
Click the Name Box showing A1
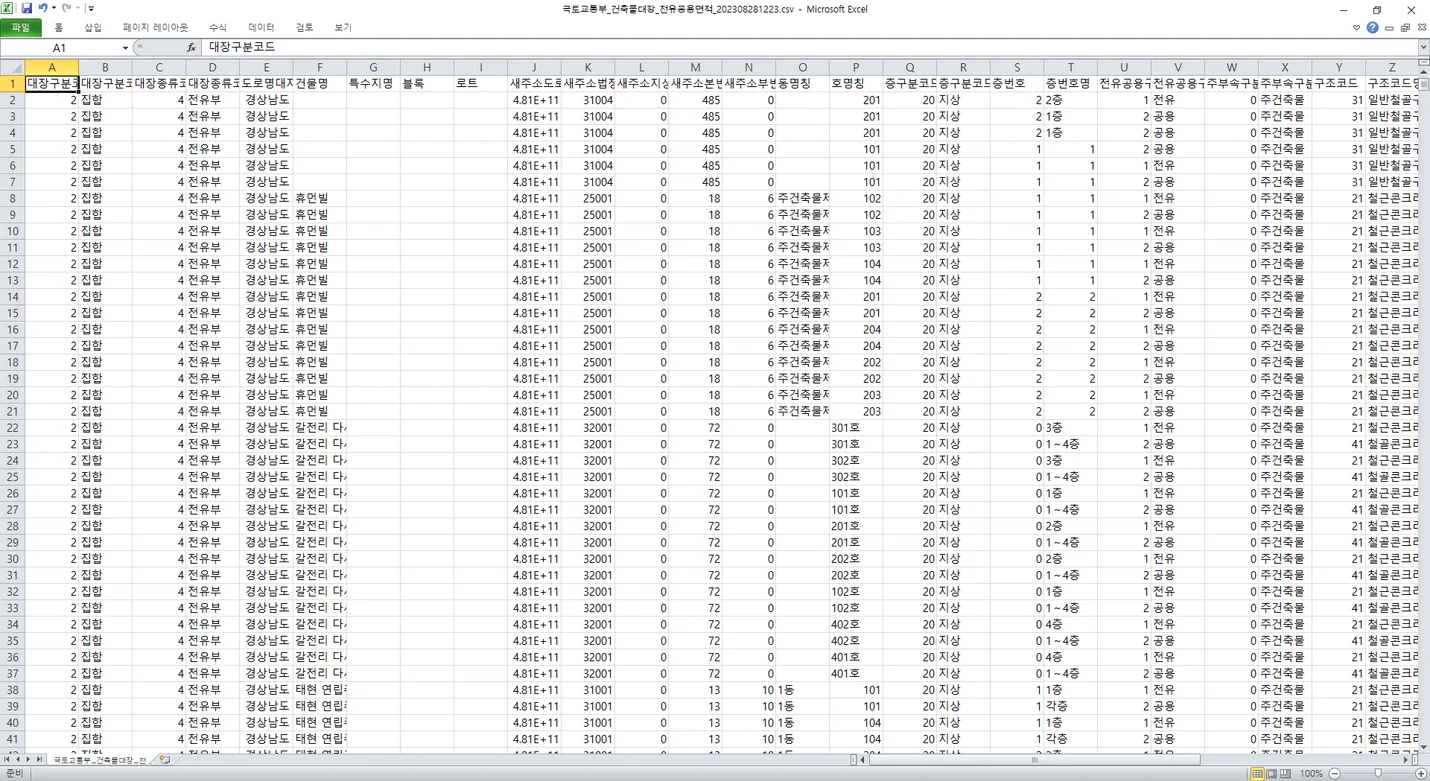60,47
